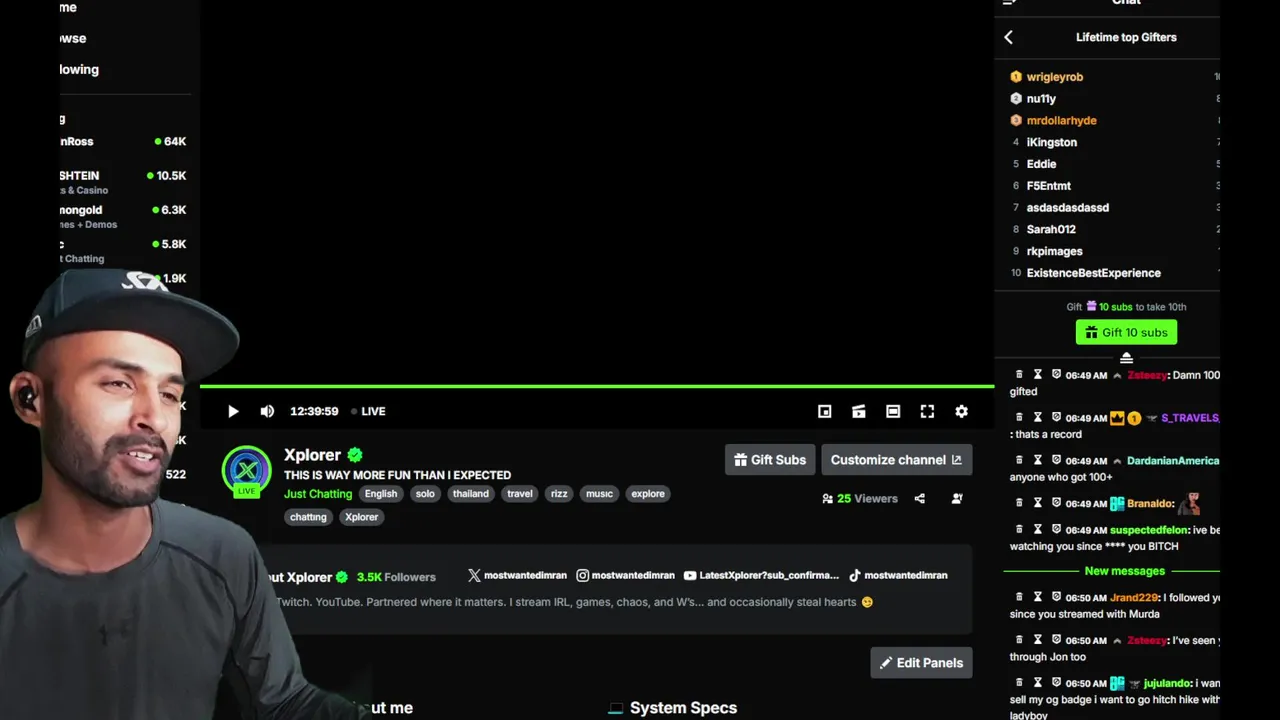Delete DardanianAmerica message with trash icon
Image resolution: width=1280 pixels, height=720 pixels.
pyautogui.click(x=1019, y=460)
